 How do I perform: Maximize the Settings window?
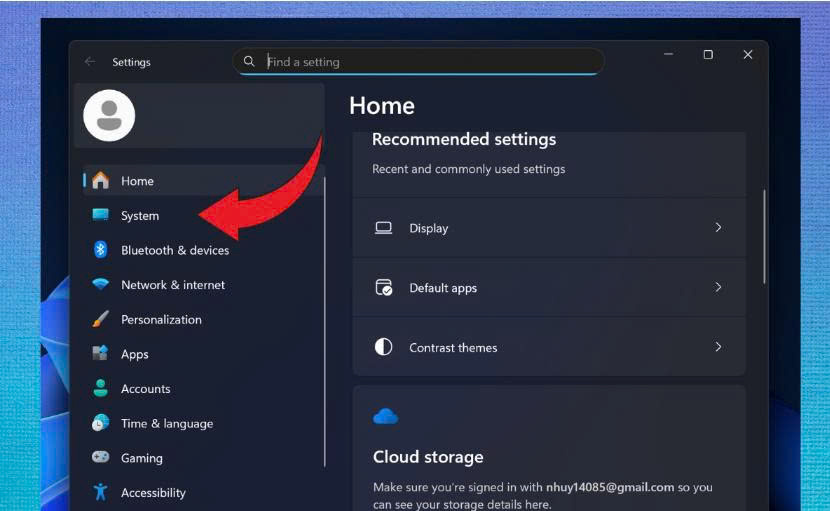[x=708, y=54]
